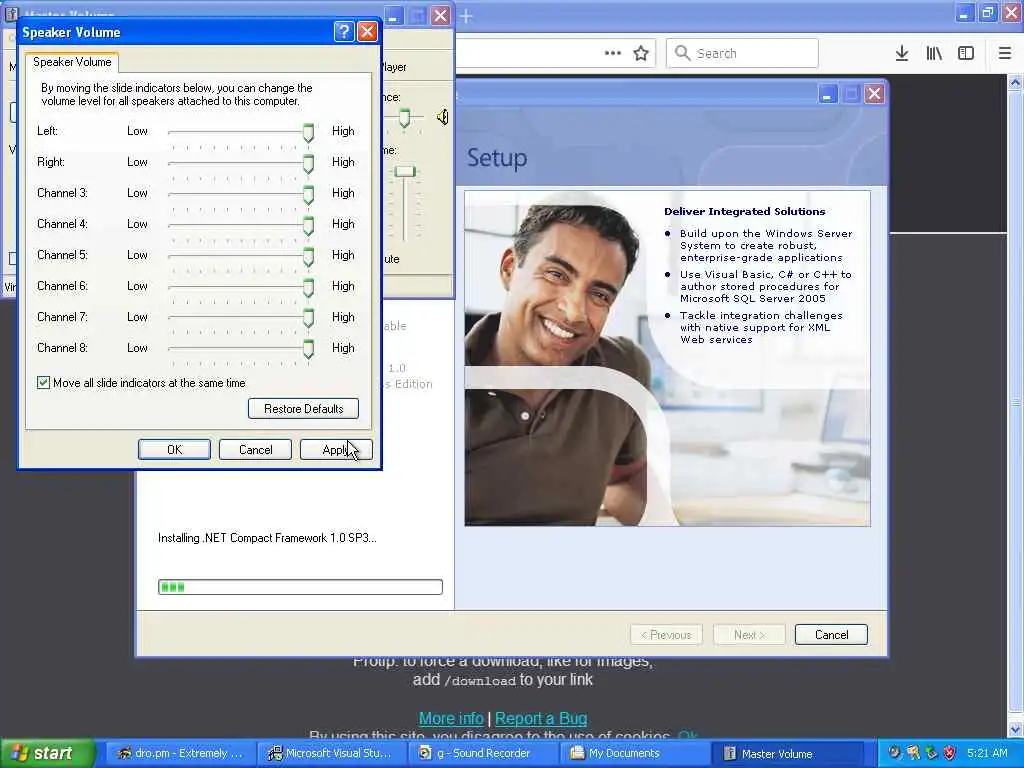
Task: Click the Channel 4 volume slider thumb
Action: 308,226
